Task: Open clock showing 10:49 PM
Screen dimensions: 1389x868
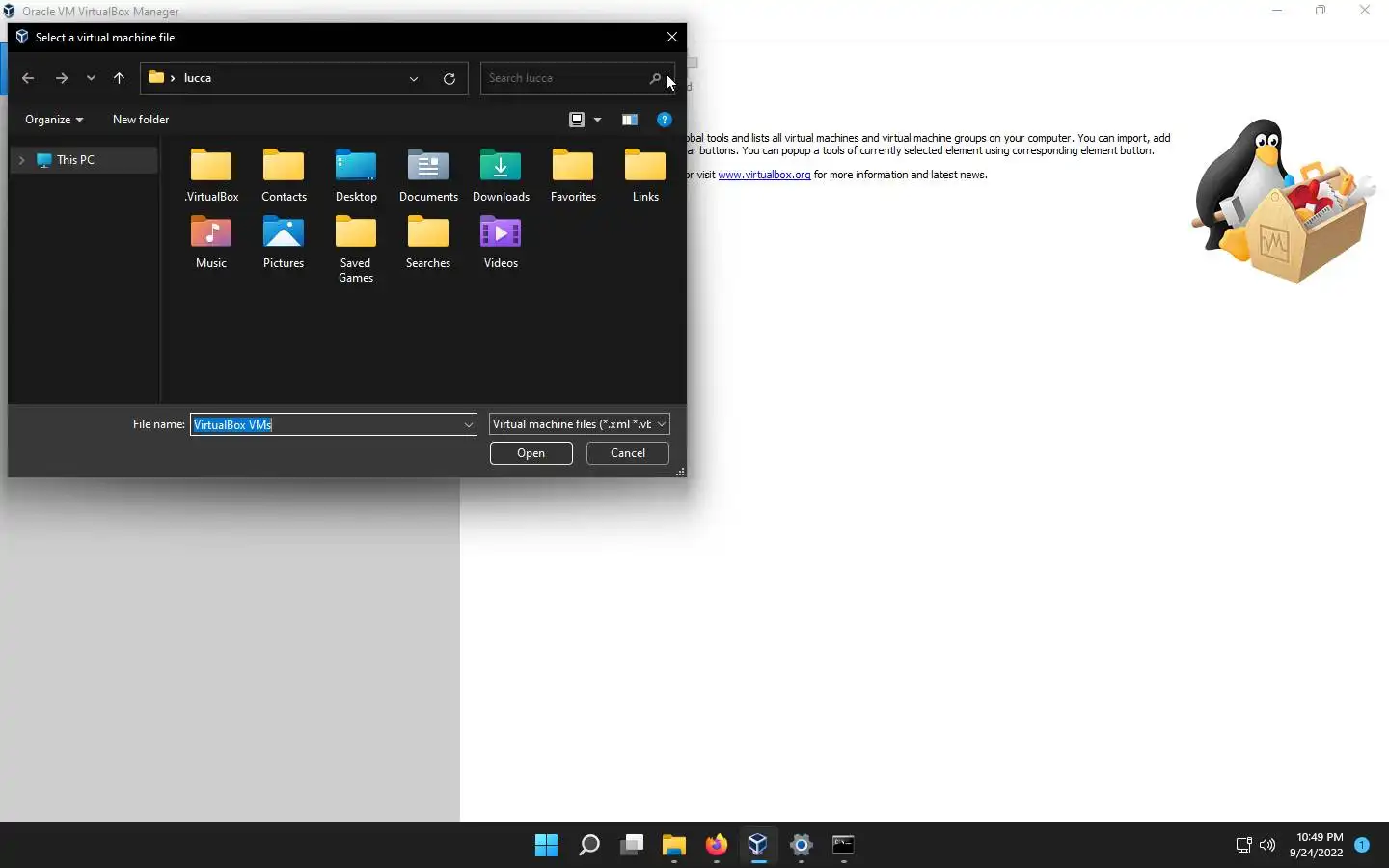Action: pos(1317,845)
